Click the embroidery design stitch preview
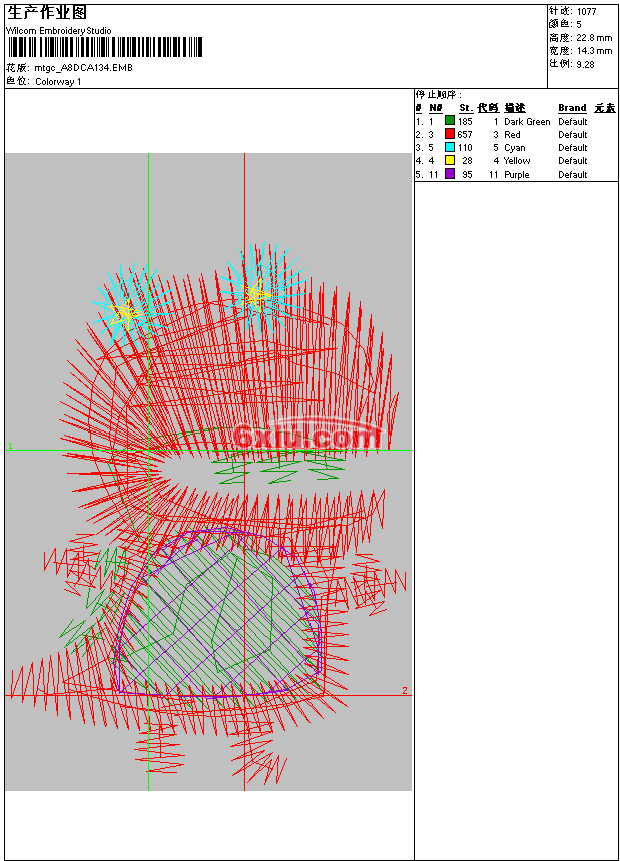Viewport: 620px width, 861px height. (x=209, y=472)
